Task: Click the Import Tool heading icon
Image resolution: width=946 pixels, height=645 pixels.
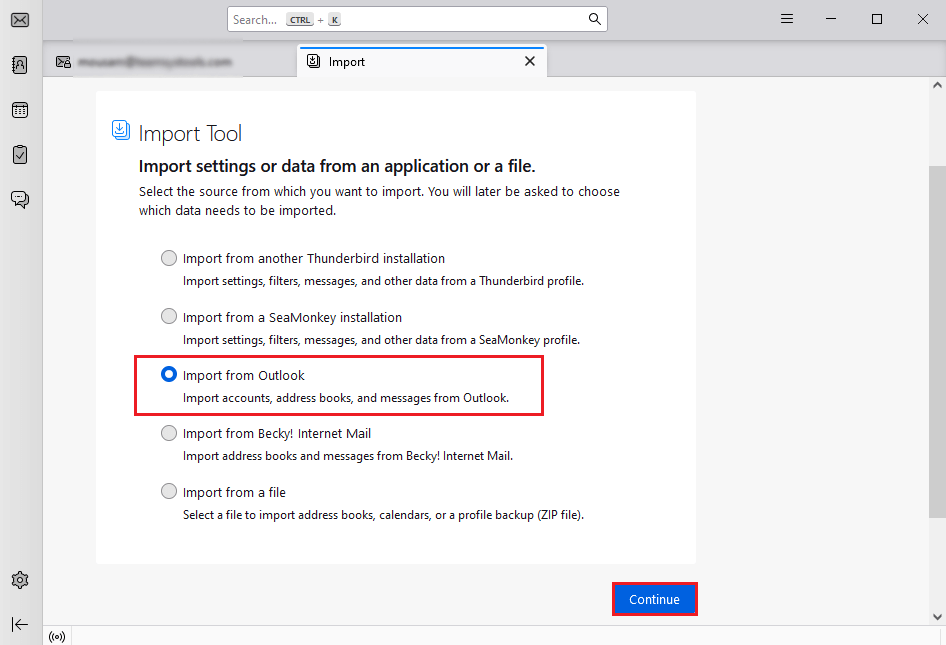Action: coord(121,130)
